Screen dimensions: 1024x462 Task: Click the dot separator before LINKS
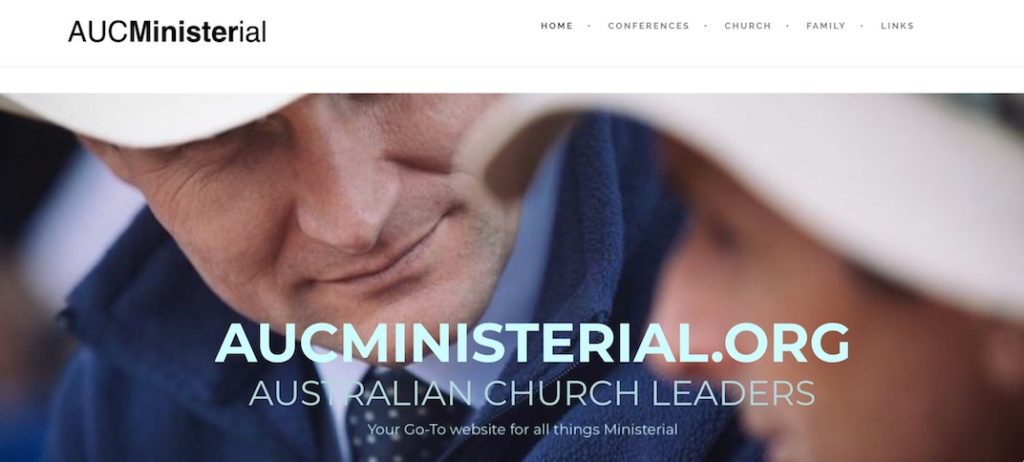[863, 26]
